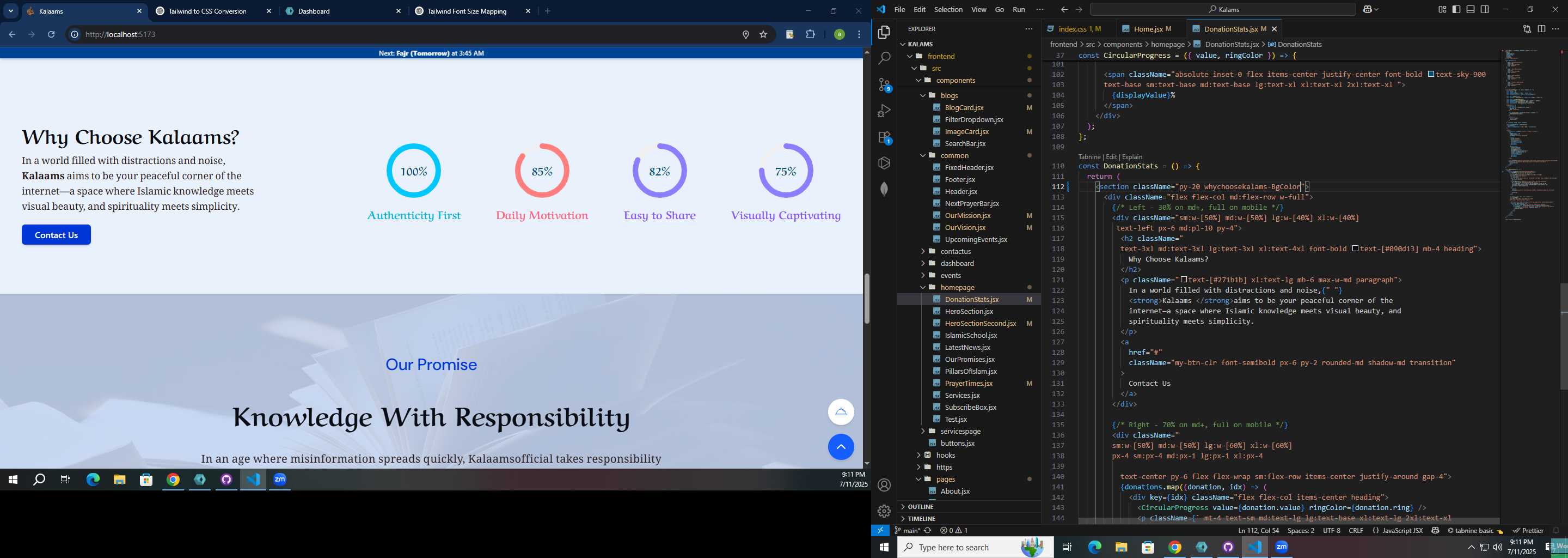Open Explorer Views and More Actions ellipsis
1568x558 pixels.
(x=1028, y=29)
